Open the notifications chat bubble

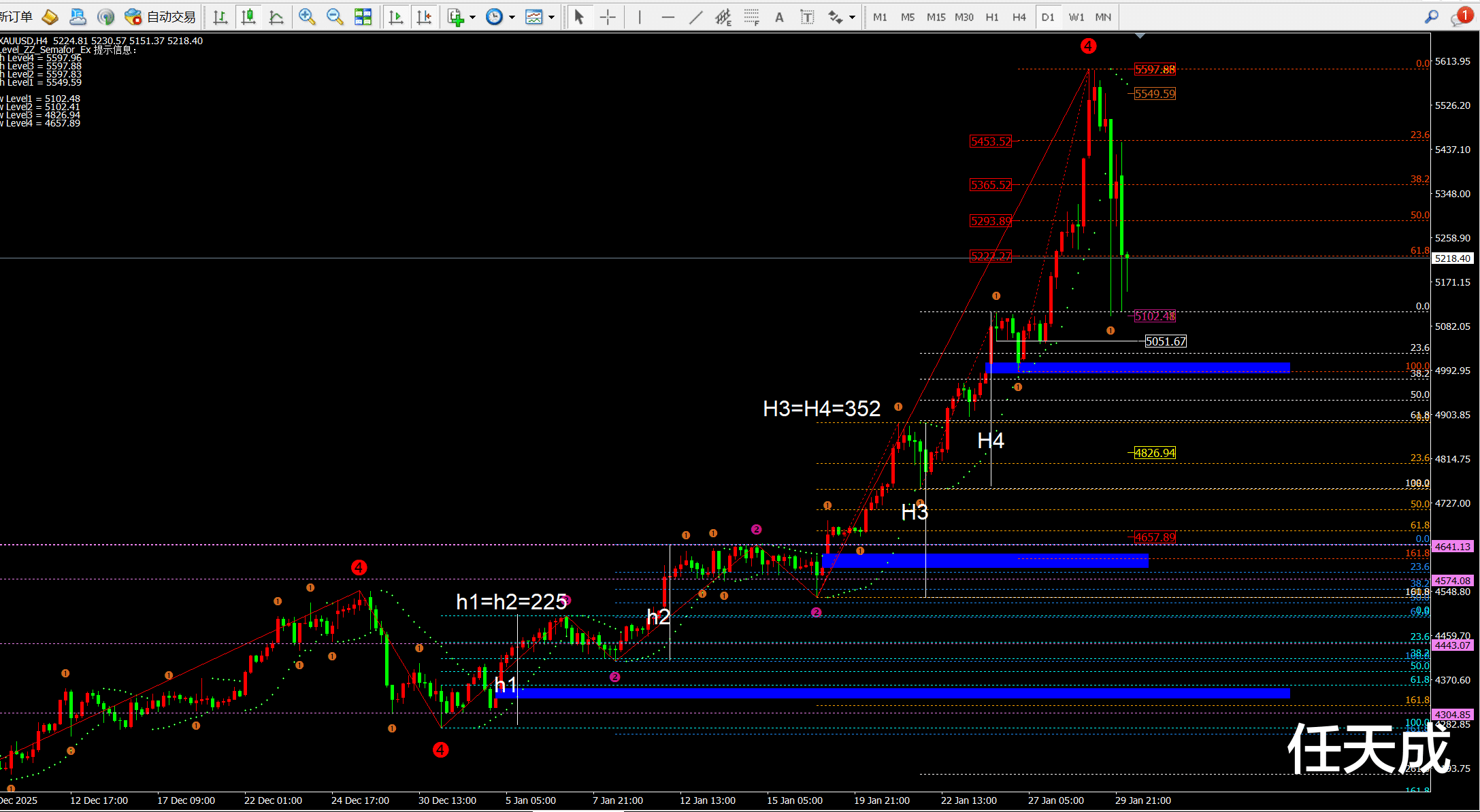1460,17
